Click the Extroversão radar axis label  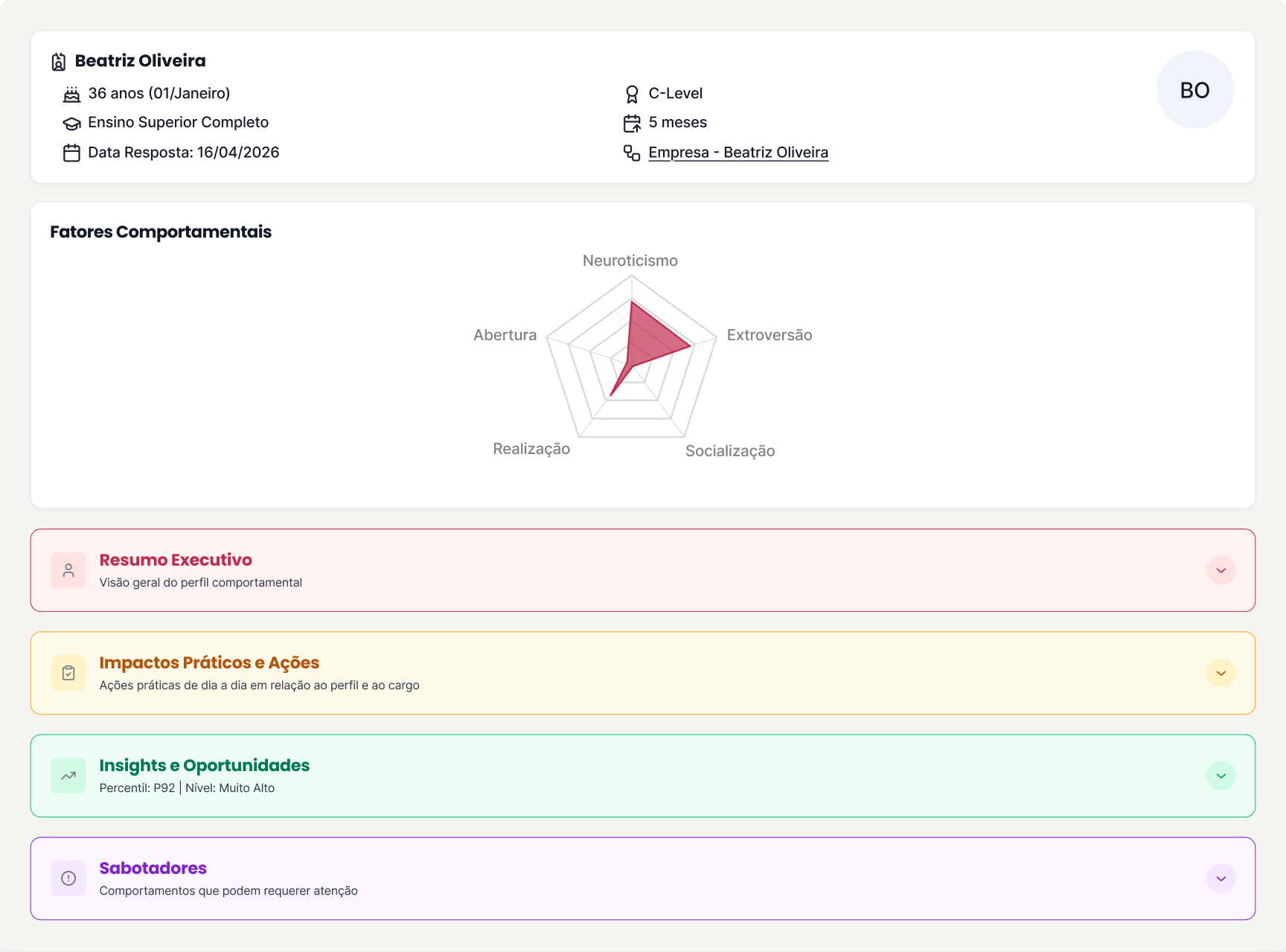[770, 335]
